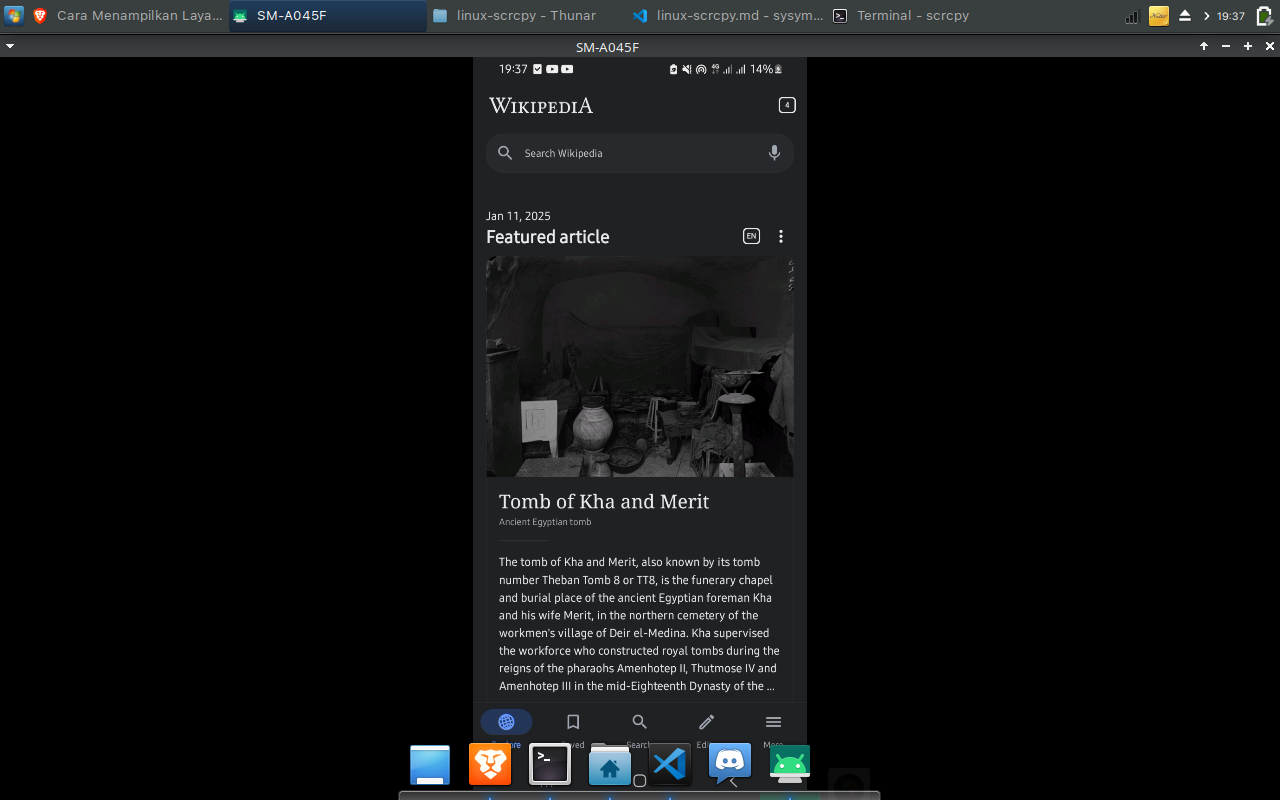Open the scrcpy Android icon in dock
Image resolution: width=1280 pixels, height=800 pixels.
(790, 765)
